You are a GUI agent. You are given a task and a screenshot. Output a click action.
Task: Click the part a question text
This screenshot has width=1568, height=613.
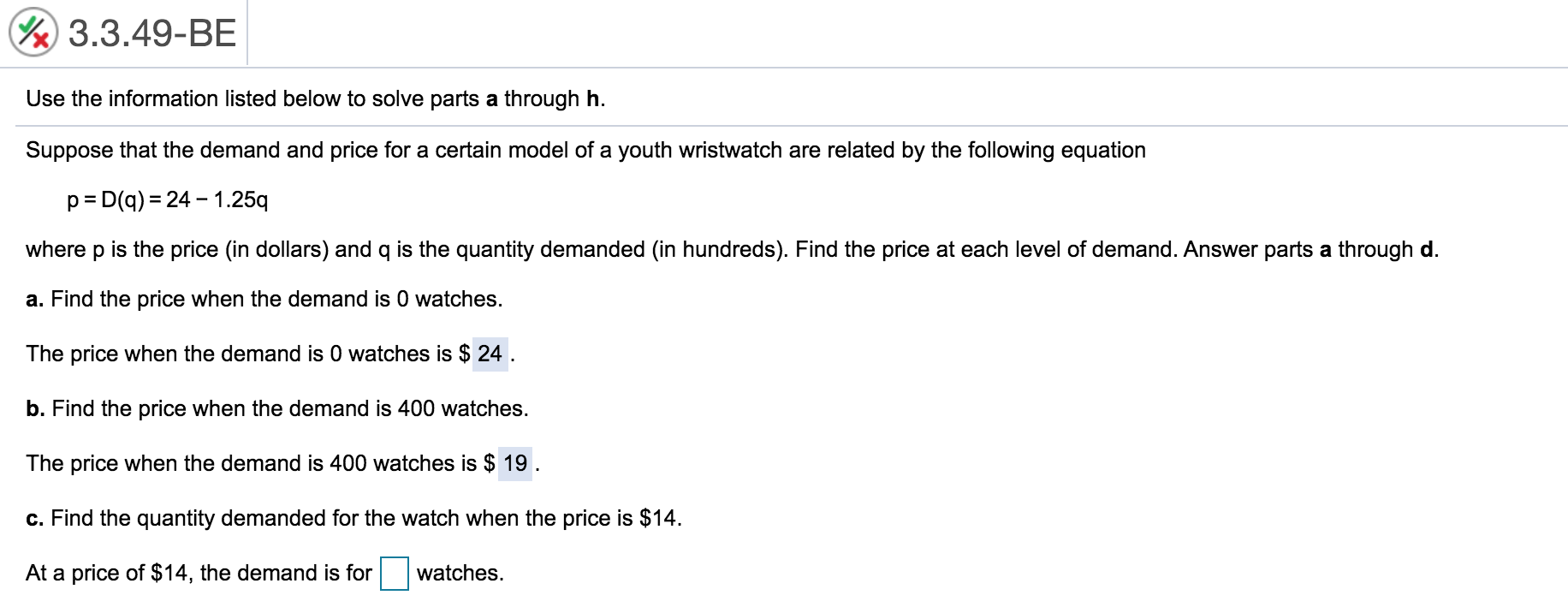point(264,299)
